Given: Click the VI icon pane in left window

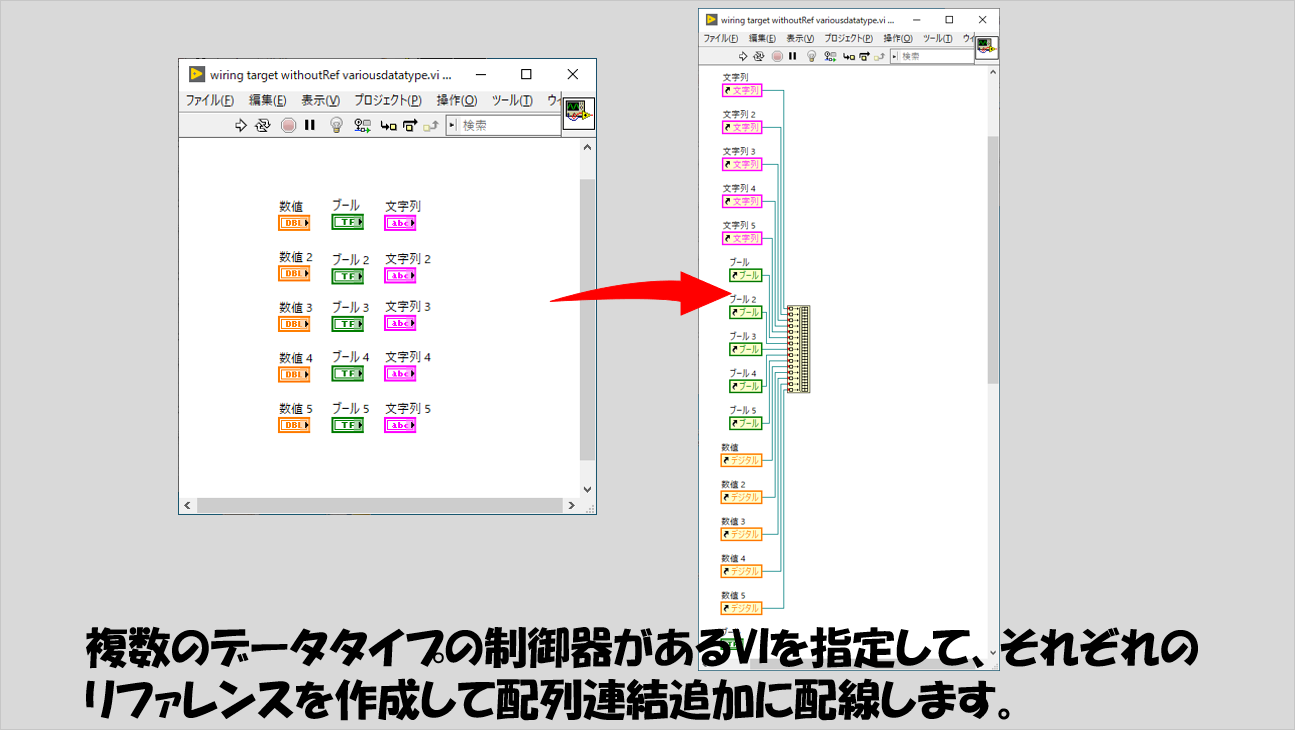Looking at the screenshot, I should pyautogui.click(x=578, y=113).
